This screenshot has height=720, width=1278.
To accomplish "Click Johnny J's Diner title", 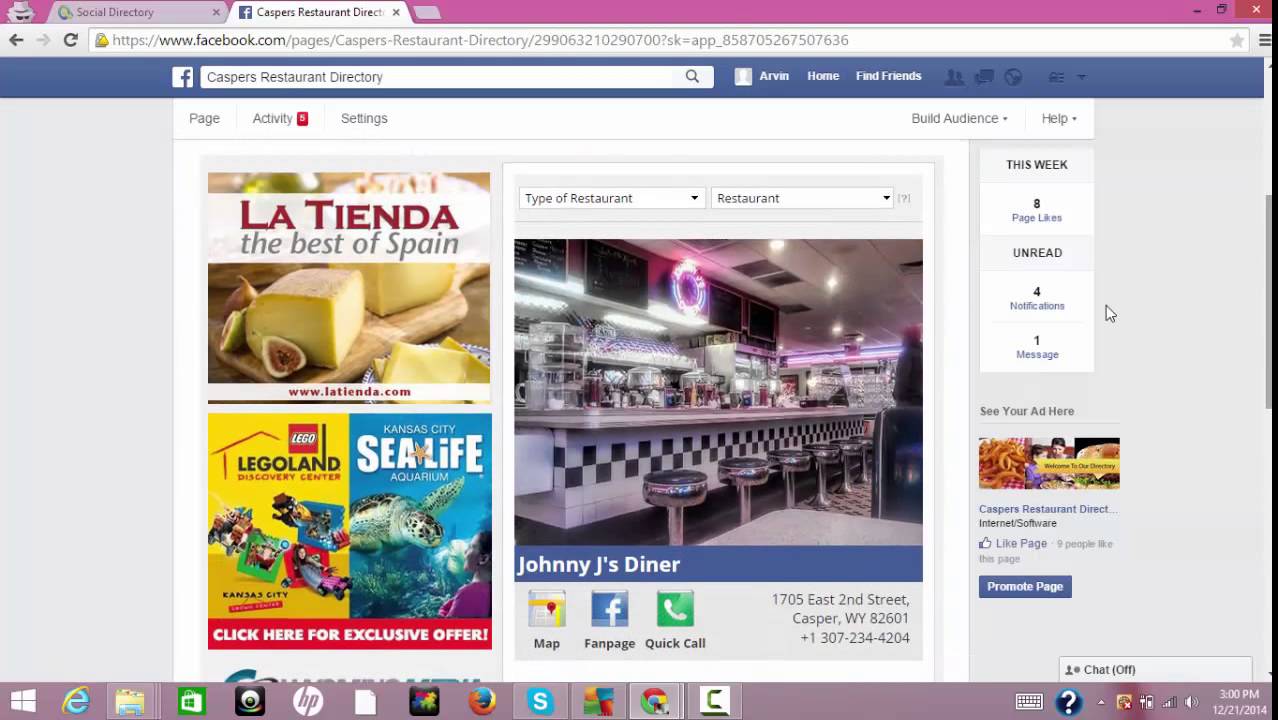I will (598, 564).
